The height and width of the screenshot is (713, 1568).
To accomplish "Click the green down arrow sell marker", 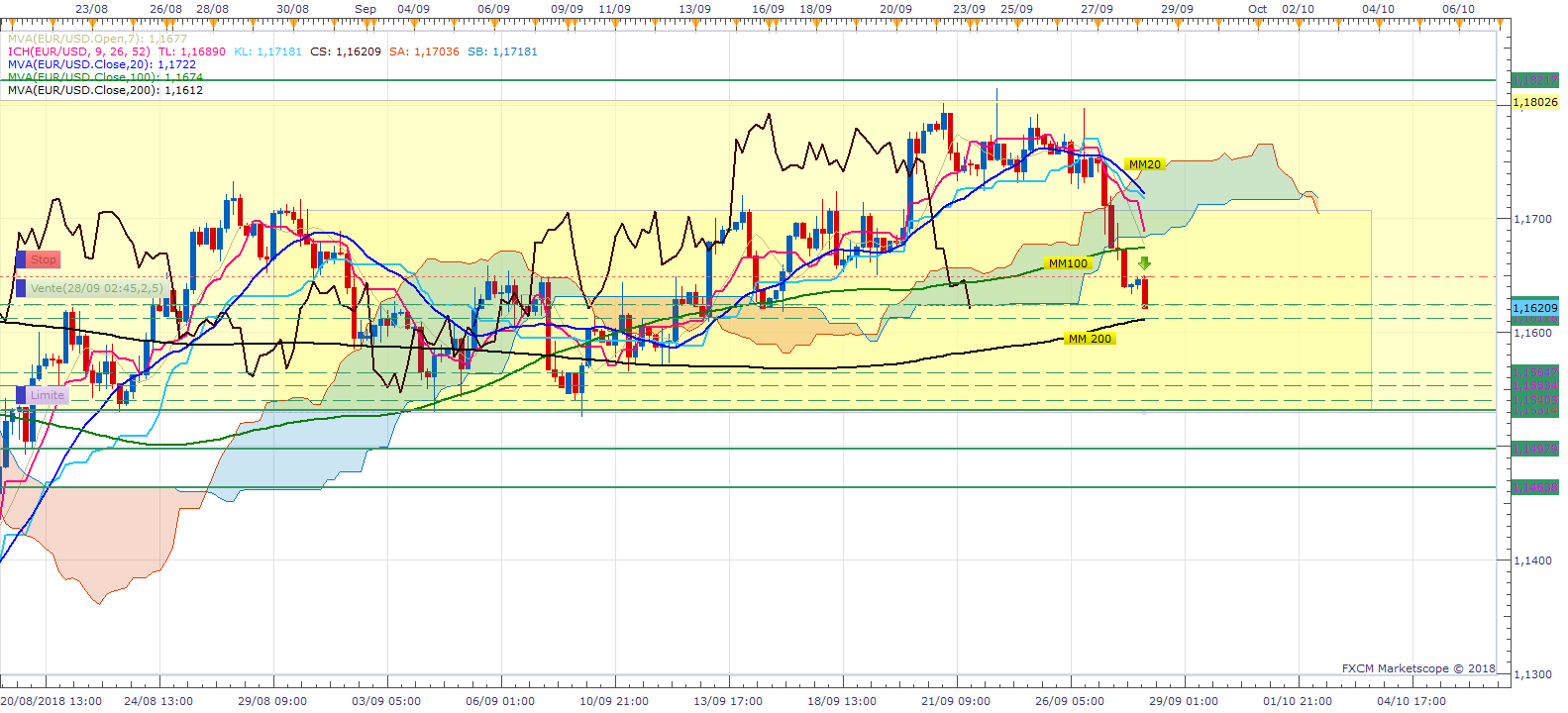I will pos(1144,263).
